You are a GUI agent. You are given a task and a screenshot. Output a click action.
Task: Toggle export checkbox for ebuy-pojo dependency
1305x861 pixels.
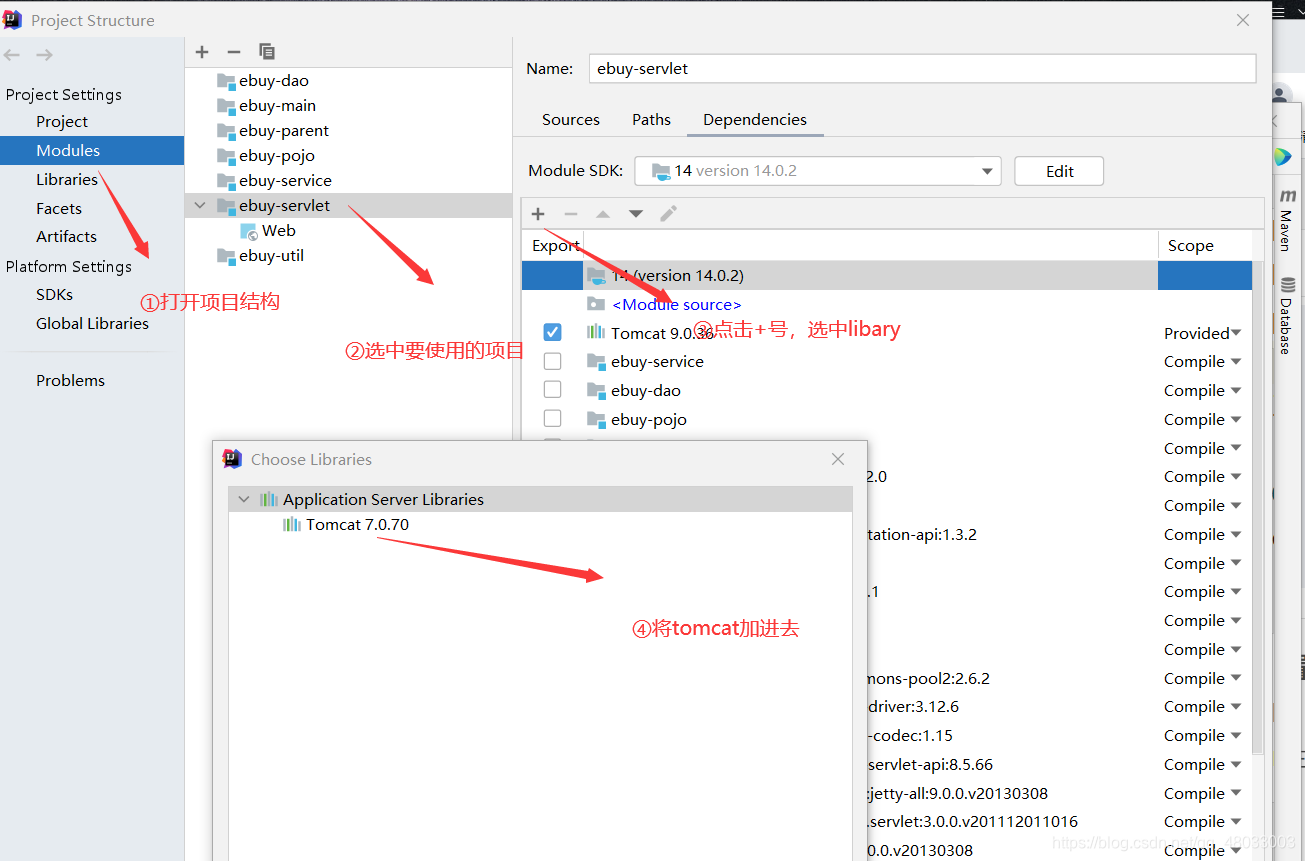tap(552, 419)
